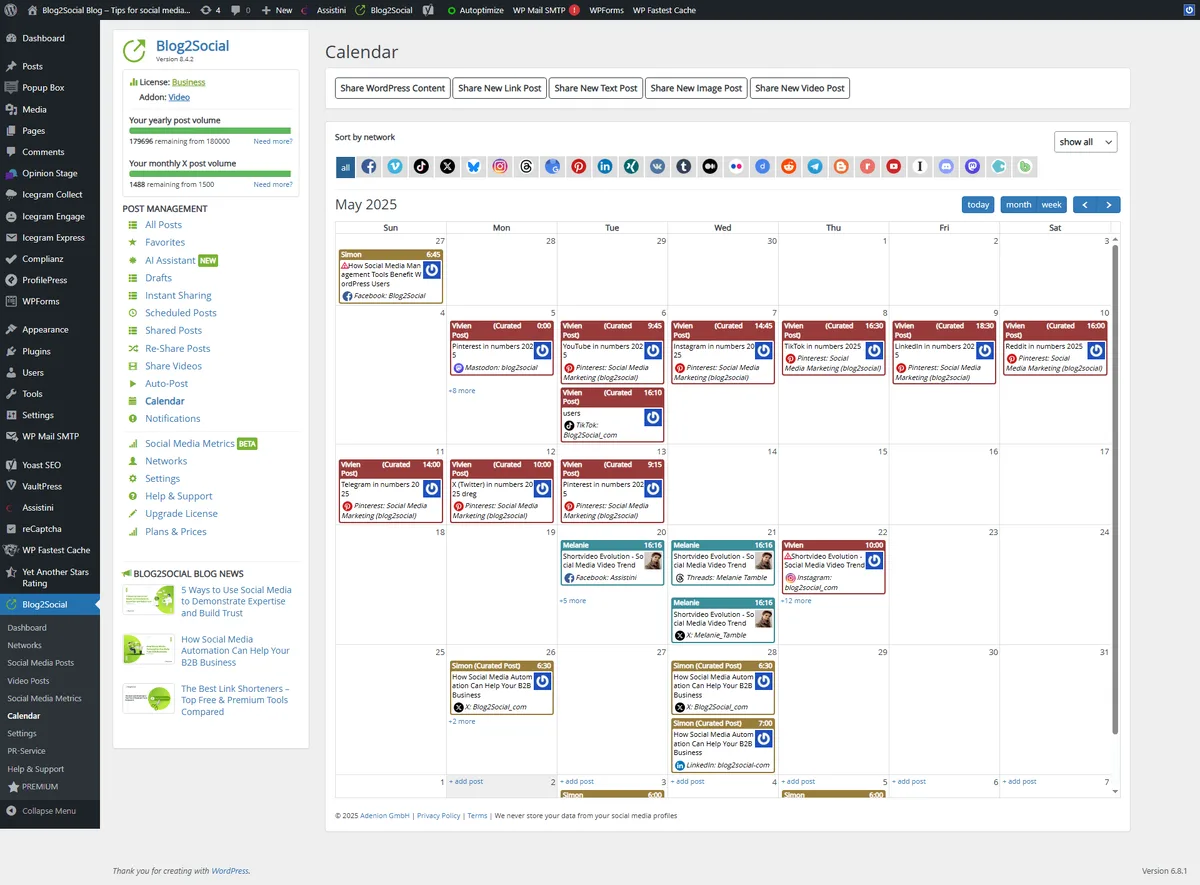Click the calendar vertical scrollbar

pyautogui.click(x=1116, y=490)
